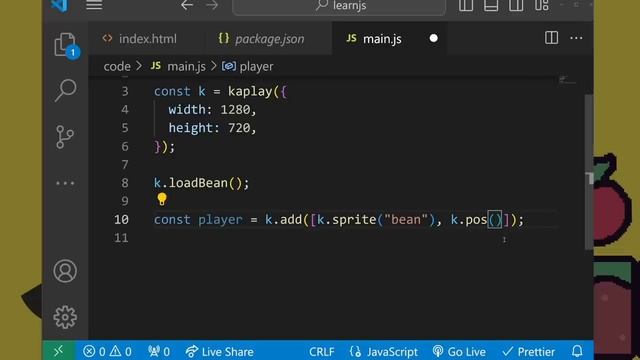The height and width of the screenshot is (360, 640).
Task: Open the remote window button in status bar
Action: tap(59, 351)
